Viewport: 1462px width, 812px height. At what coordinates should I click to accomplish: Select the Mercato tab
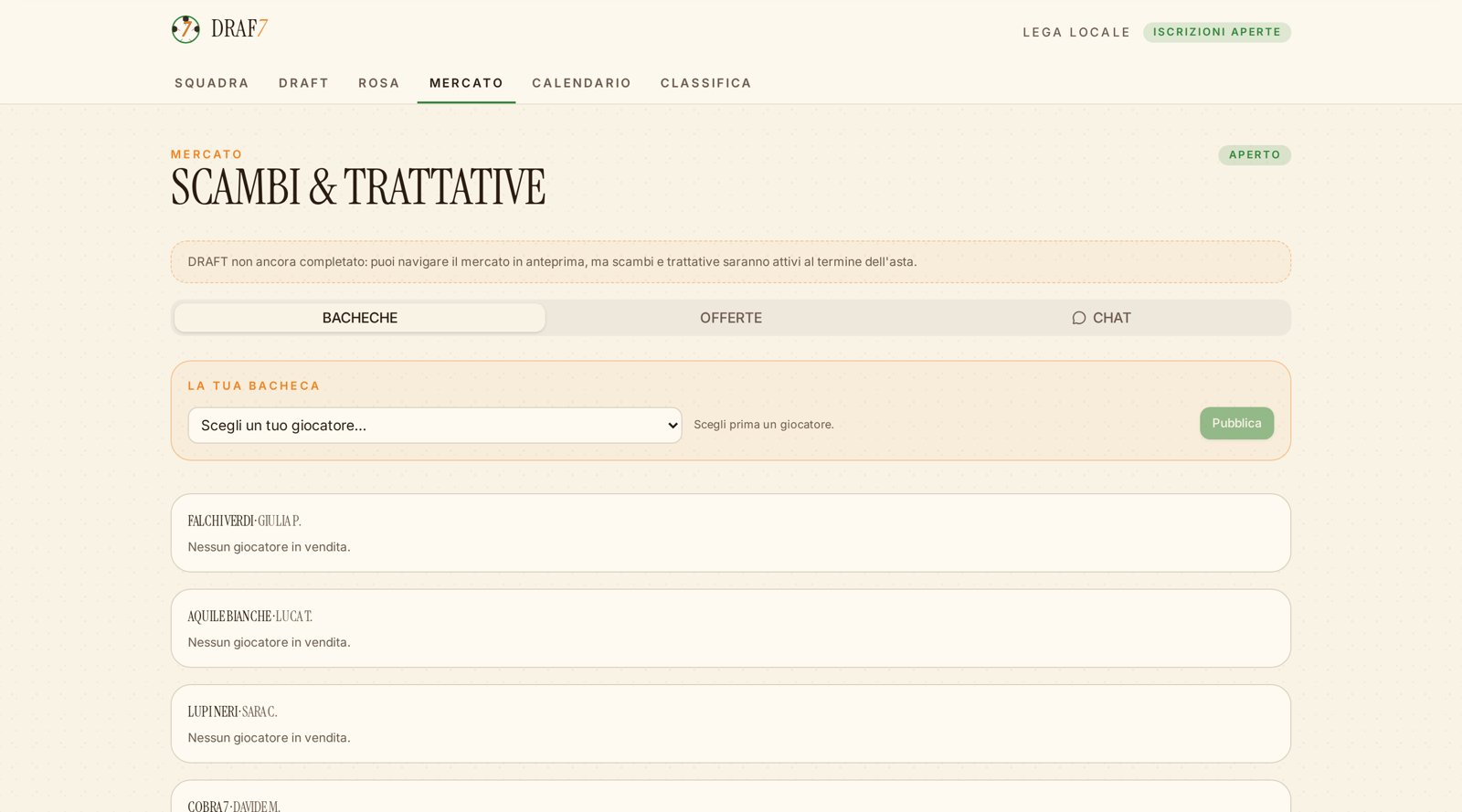[466, 83]
